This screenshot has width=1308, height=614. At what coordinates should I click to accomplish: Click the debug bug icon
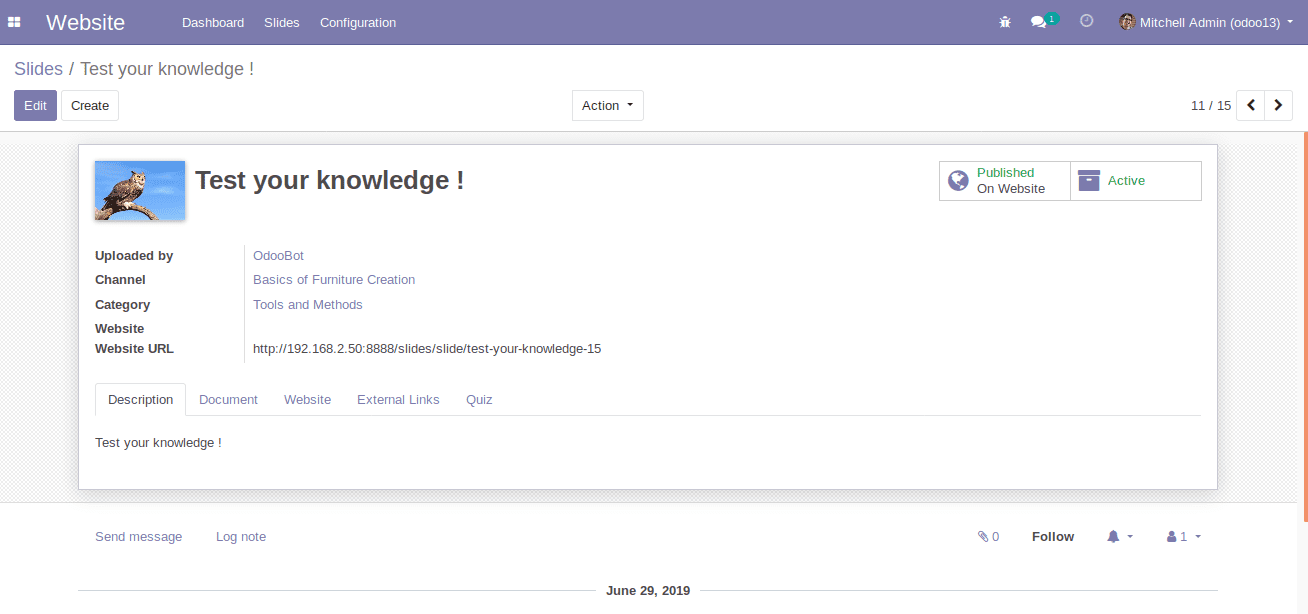(1005, 22)
